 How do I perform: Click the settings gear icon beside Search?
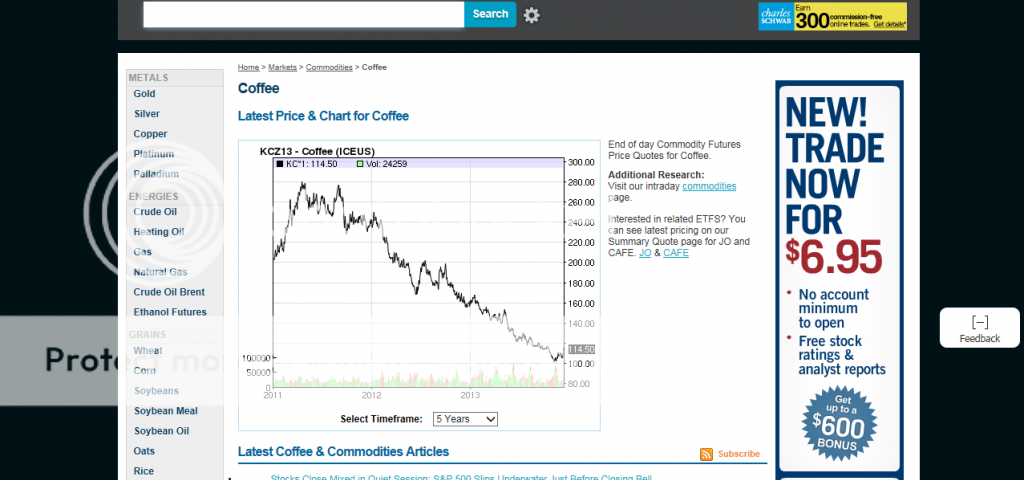click(x=531, y=14)
